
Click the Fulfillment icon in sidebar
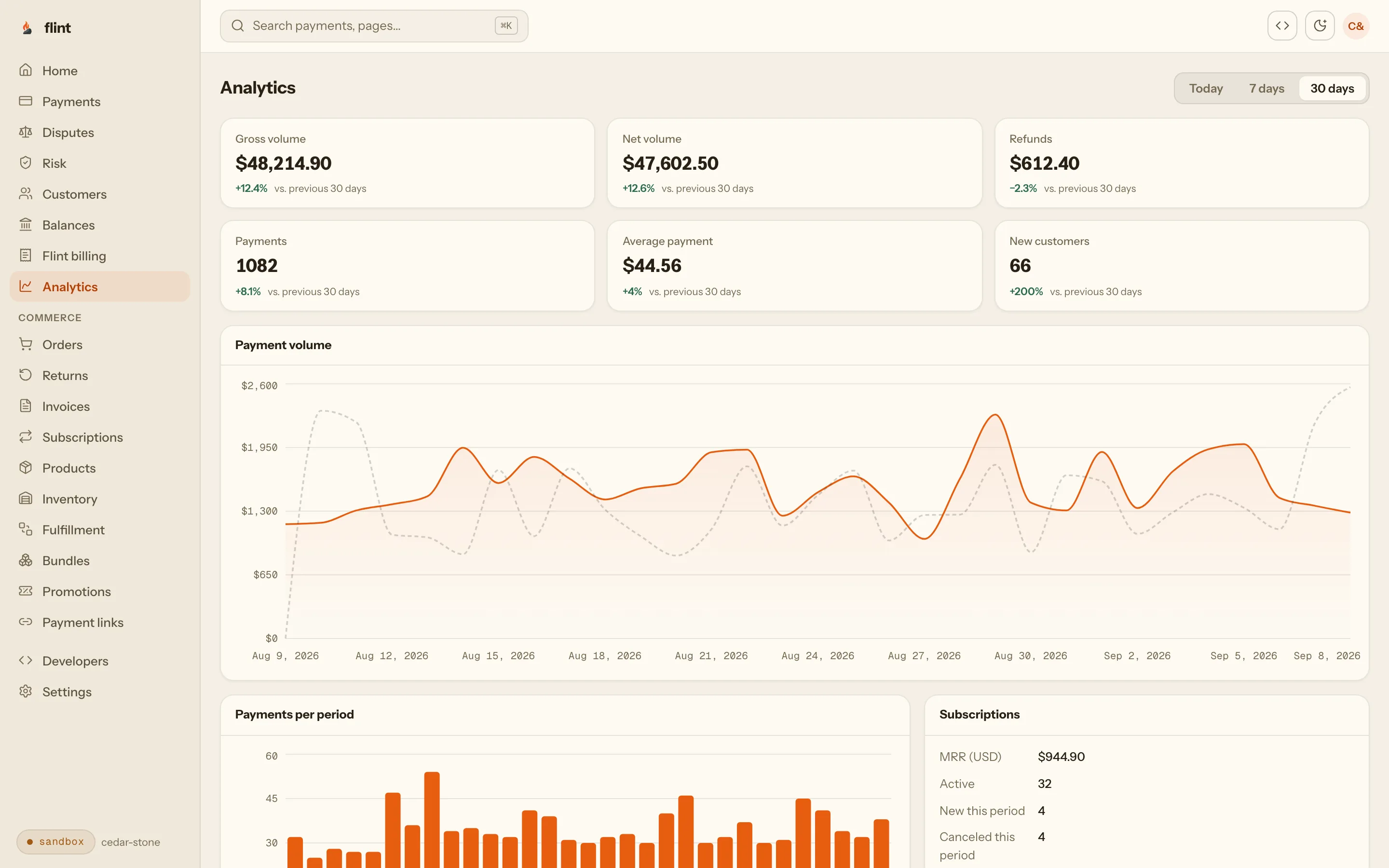pyautogui.click(x=25, y=529)
